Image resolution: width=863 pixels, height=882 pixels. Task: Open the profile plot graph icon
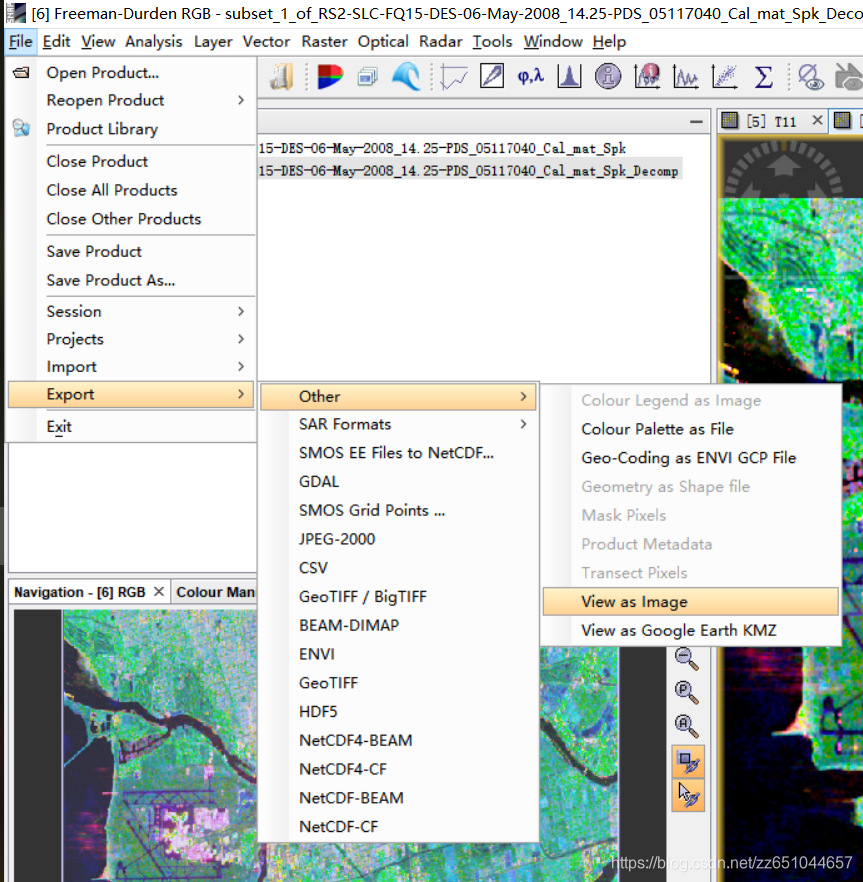[x=686, y=76]
